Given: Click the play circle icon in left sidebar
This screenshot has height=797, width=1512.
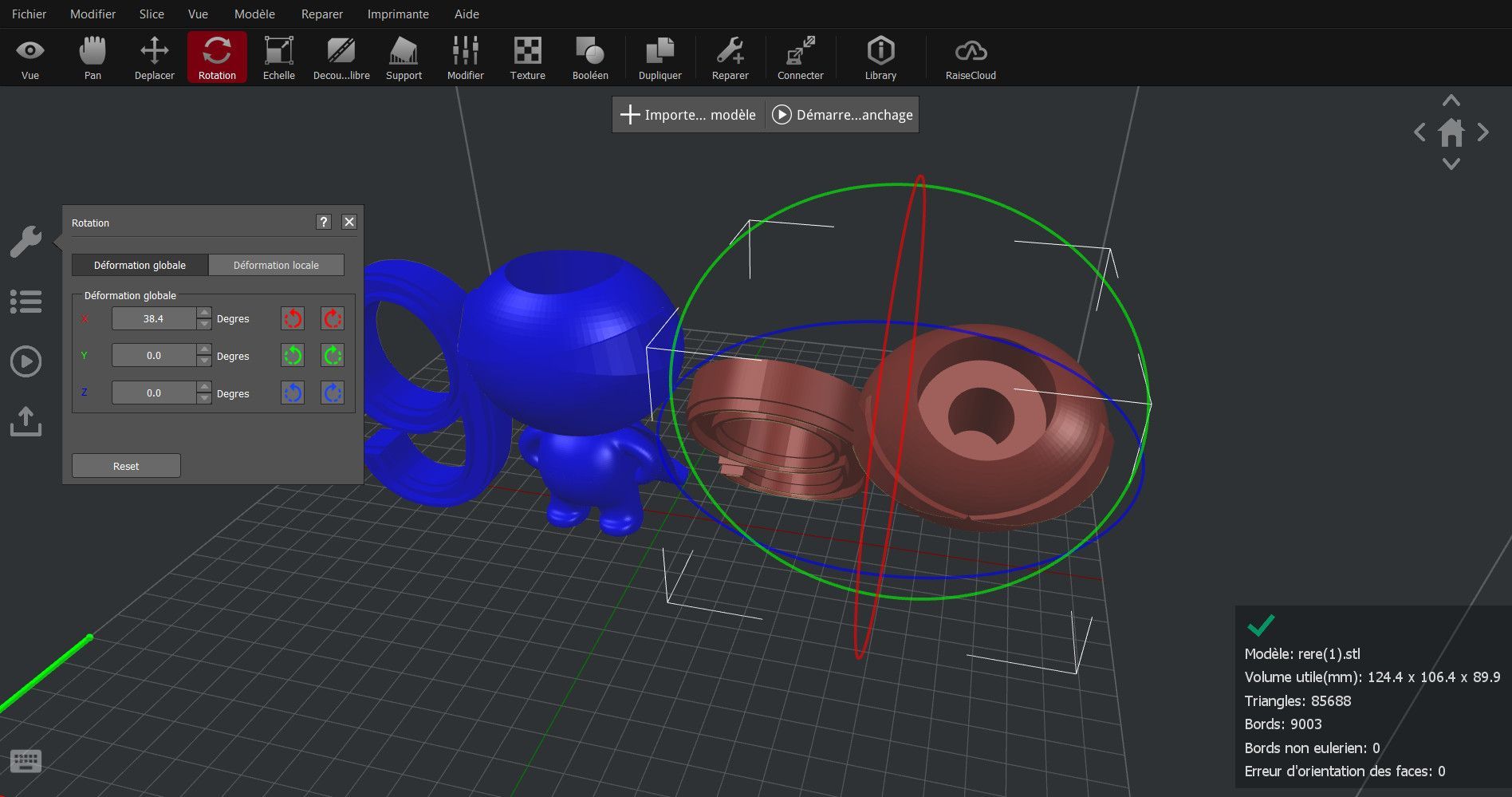Looking at the screenshot, I should click(x=26, y=361).
